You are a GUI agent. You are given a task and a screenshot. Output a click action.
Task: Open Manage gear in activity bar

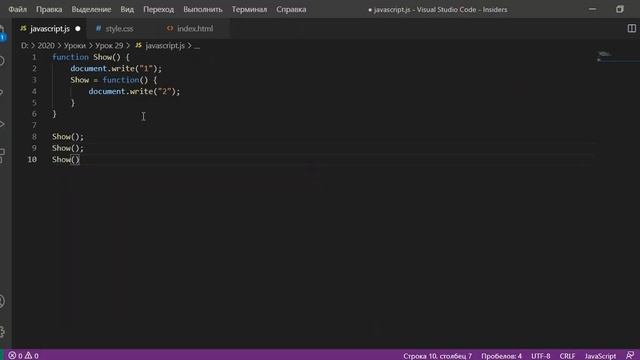point(2,331)
